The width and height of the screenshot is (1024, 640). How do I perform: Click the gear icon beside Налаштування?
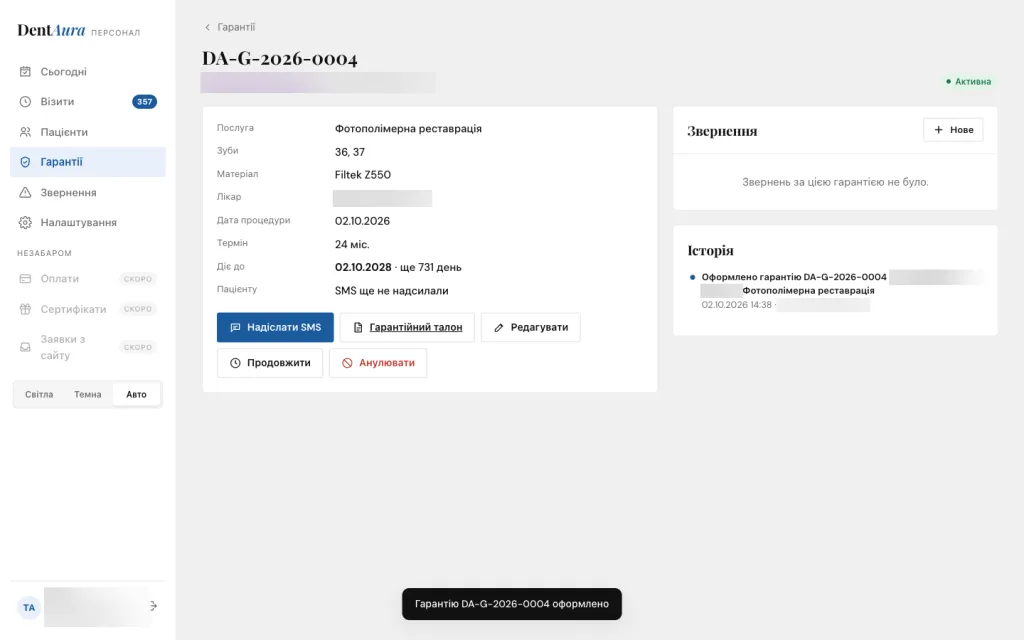coord(25,223)
